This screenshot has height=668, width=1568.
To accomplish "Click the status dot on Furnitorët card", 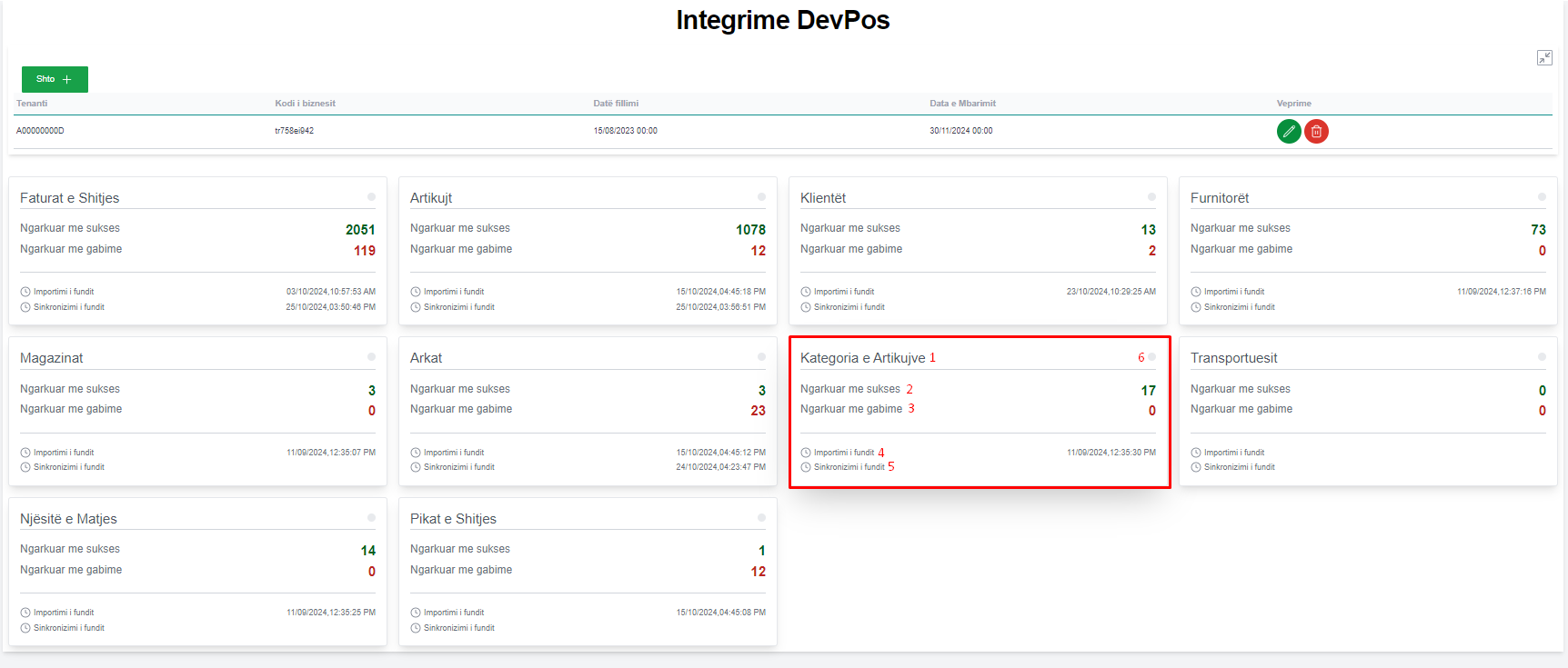I will point(1542,197).
